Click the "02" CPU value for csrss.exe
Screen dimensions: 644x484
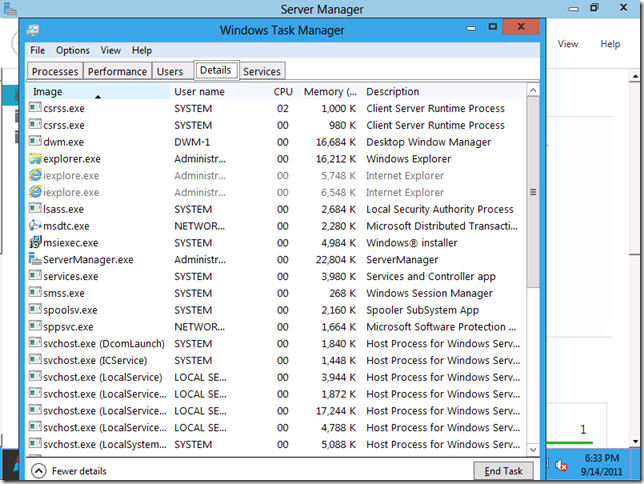coord(283,108)
